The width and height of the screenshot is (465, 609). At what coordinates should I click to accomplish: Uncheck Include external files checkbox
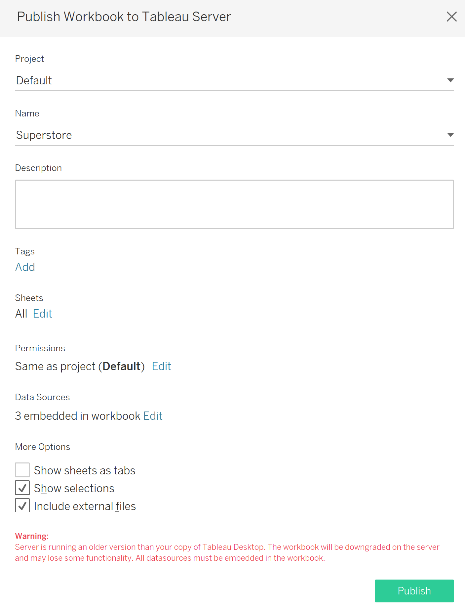point(22,506)
